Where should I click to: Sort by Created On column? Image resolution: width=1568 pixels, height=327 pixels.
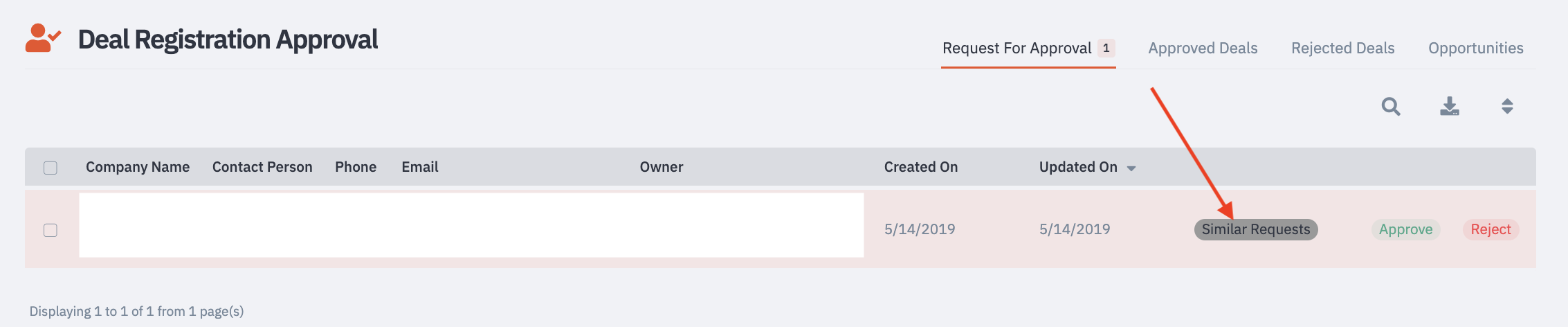coord(921,167)
